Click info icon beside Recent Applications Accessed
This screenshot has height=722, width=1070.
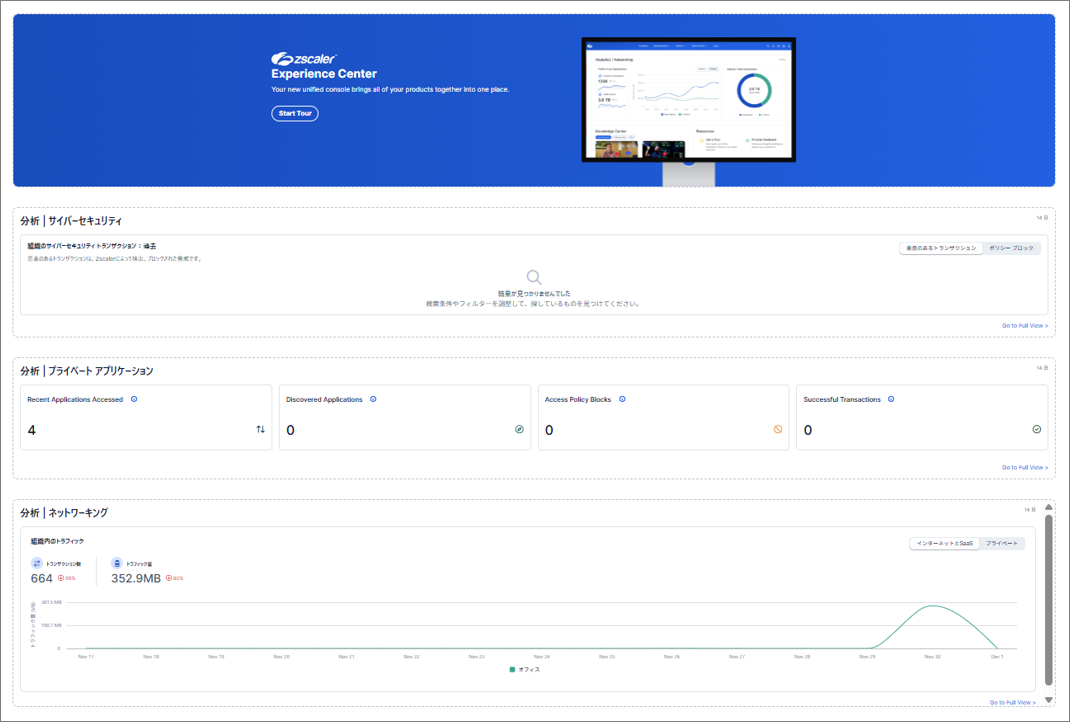click(x=134, y=399)
